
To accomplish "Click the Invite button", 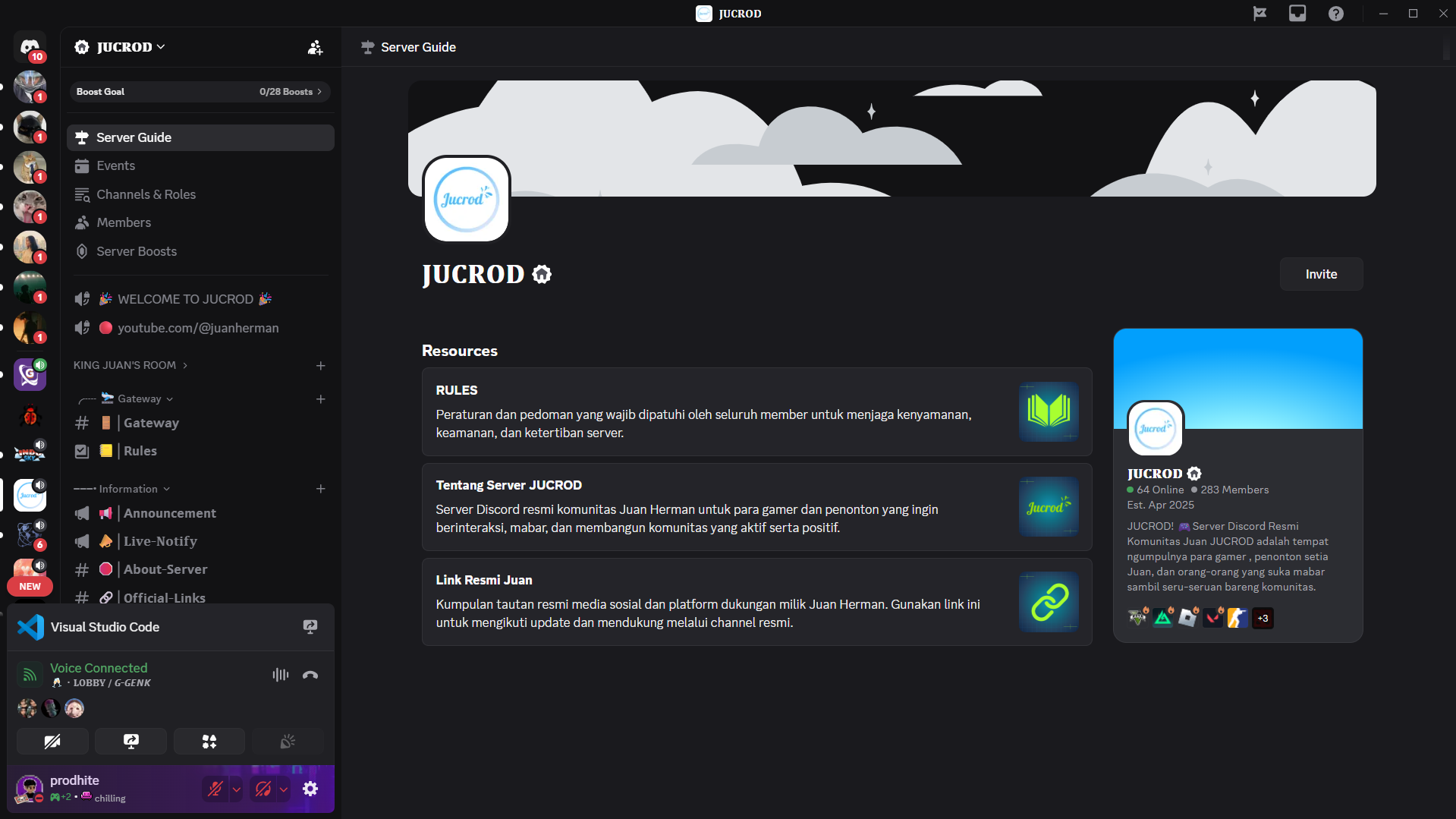I will 1321,274.
